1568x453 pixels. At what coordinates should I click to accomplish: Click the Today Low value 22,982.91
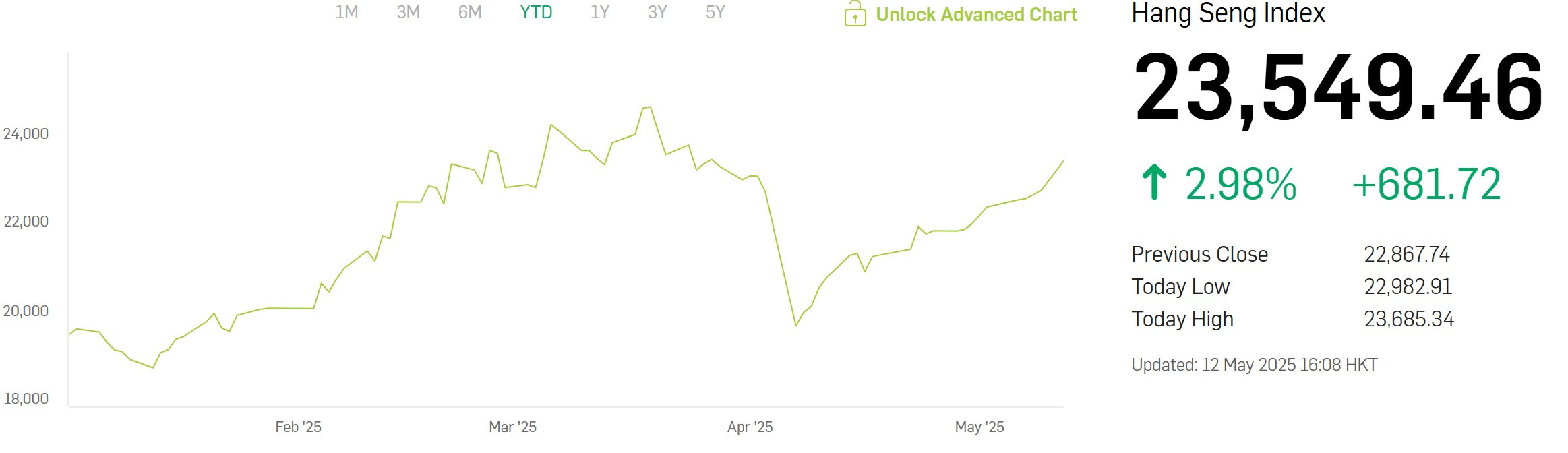[x=1408, y=286]
